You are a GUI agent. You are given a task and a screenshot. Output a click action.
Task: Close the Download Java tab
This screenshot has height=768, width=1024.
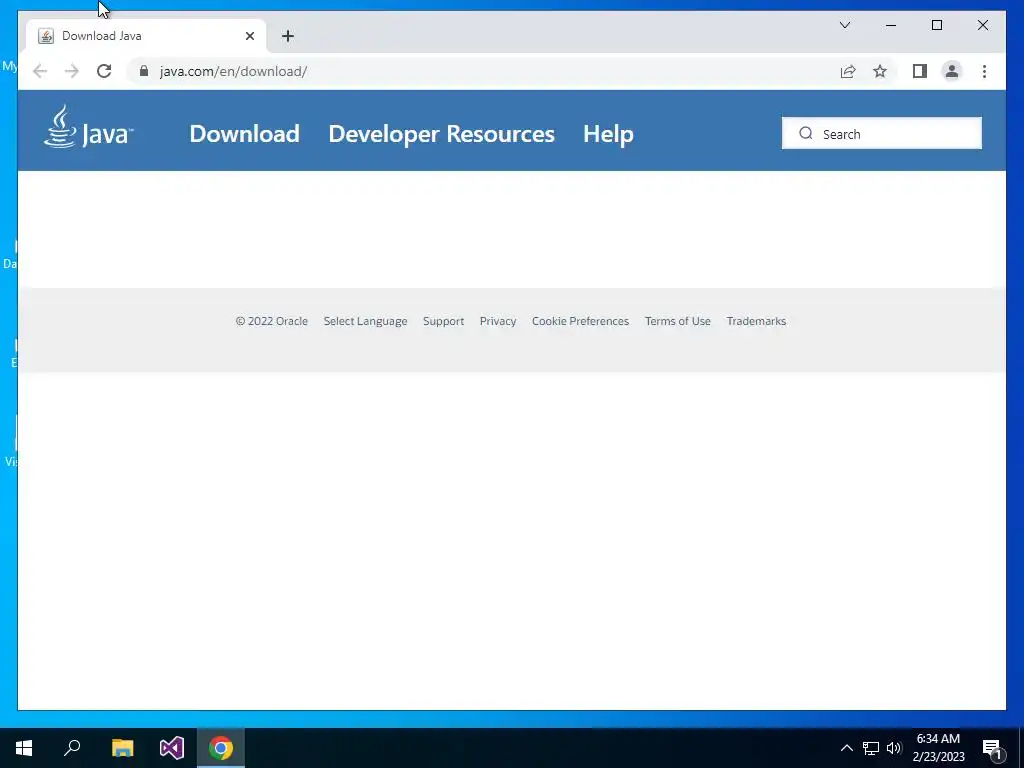pos(249,36)
